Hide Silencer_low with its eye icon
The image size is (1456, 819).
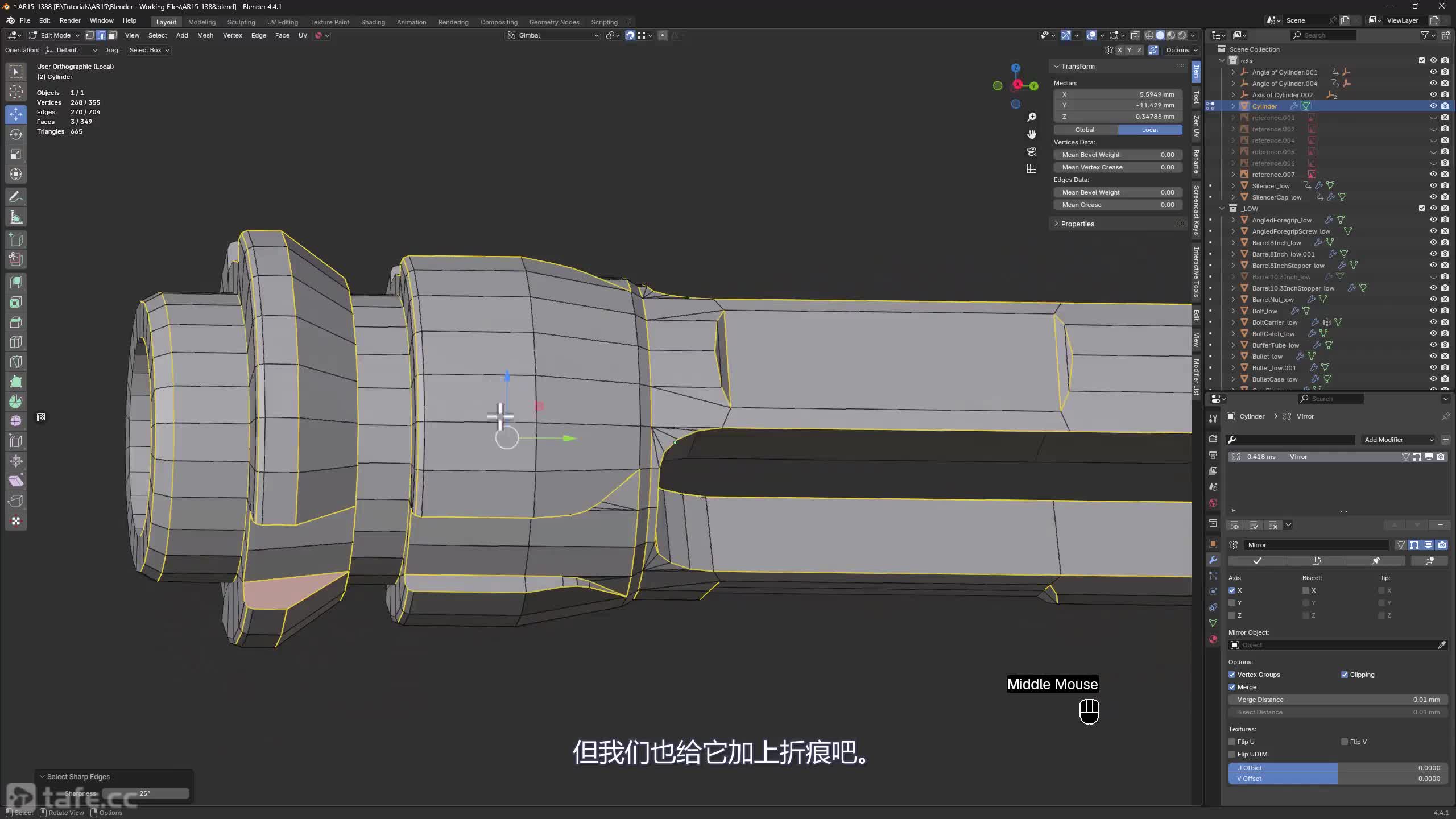pyautogui.click(x=1433, y=185)
